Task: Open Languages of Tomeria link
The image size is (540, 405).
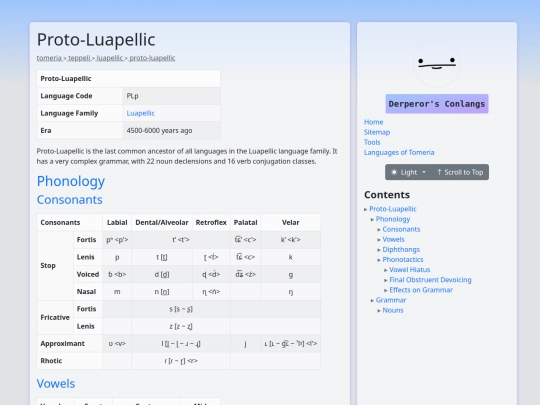Action: [x=399, y=152]
